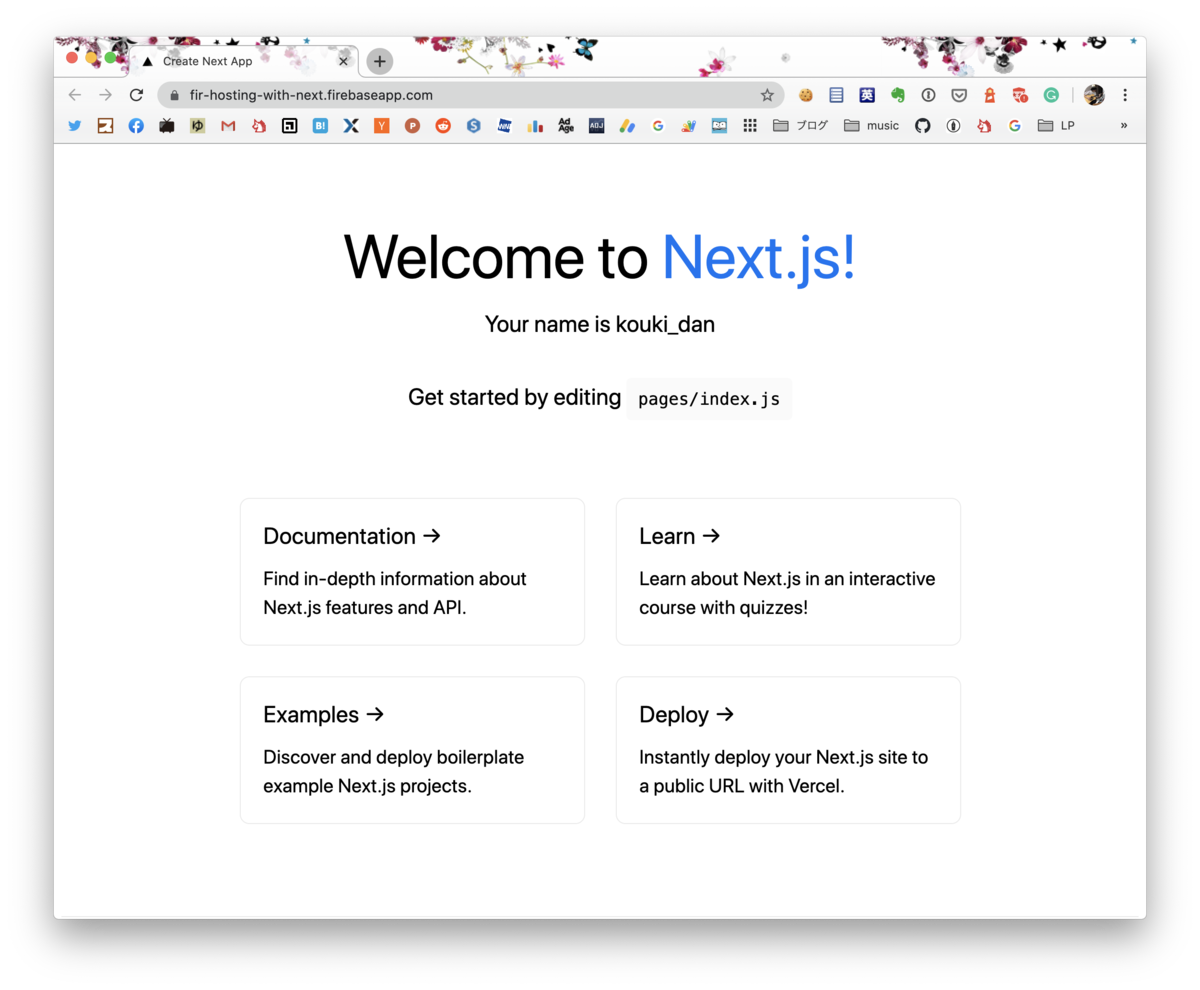This screenshot has height=990, width=1200.
Task: Close the Create Next App tab
Action: pyautogui.click(x=344, y=61)
